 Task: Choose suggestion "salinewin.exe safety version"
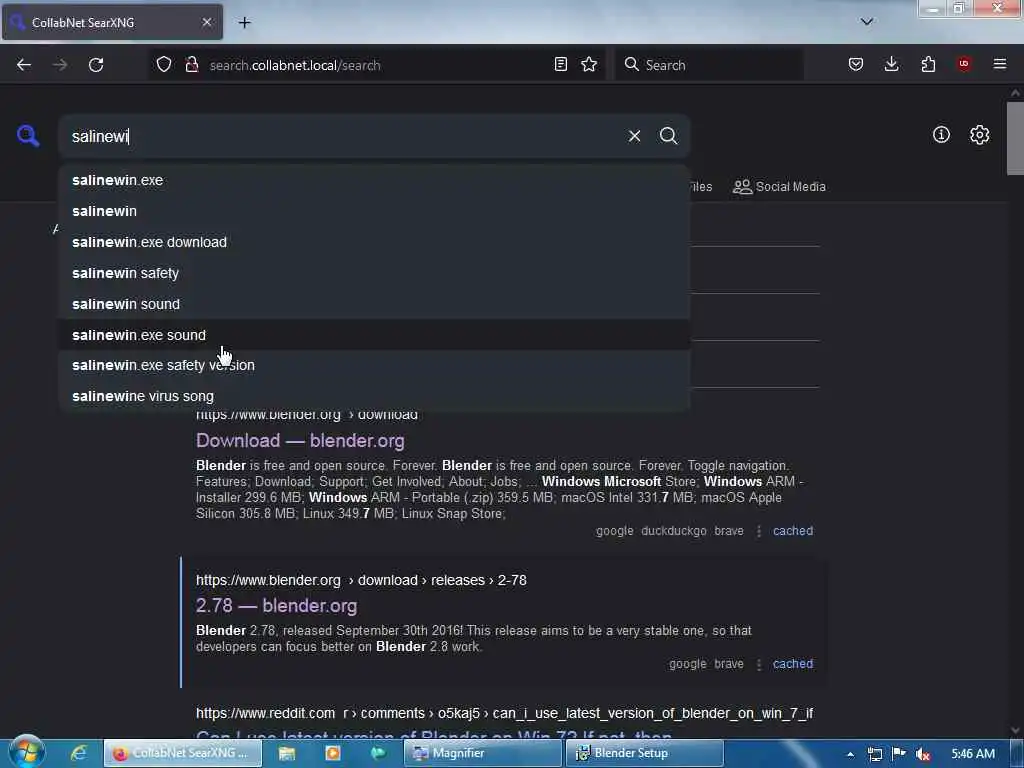click(374, 365)
